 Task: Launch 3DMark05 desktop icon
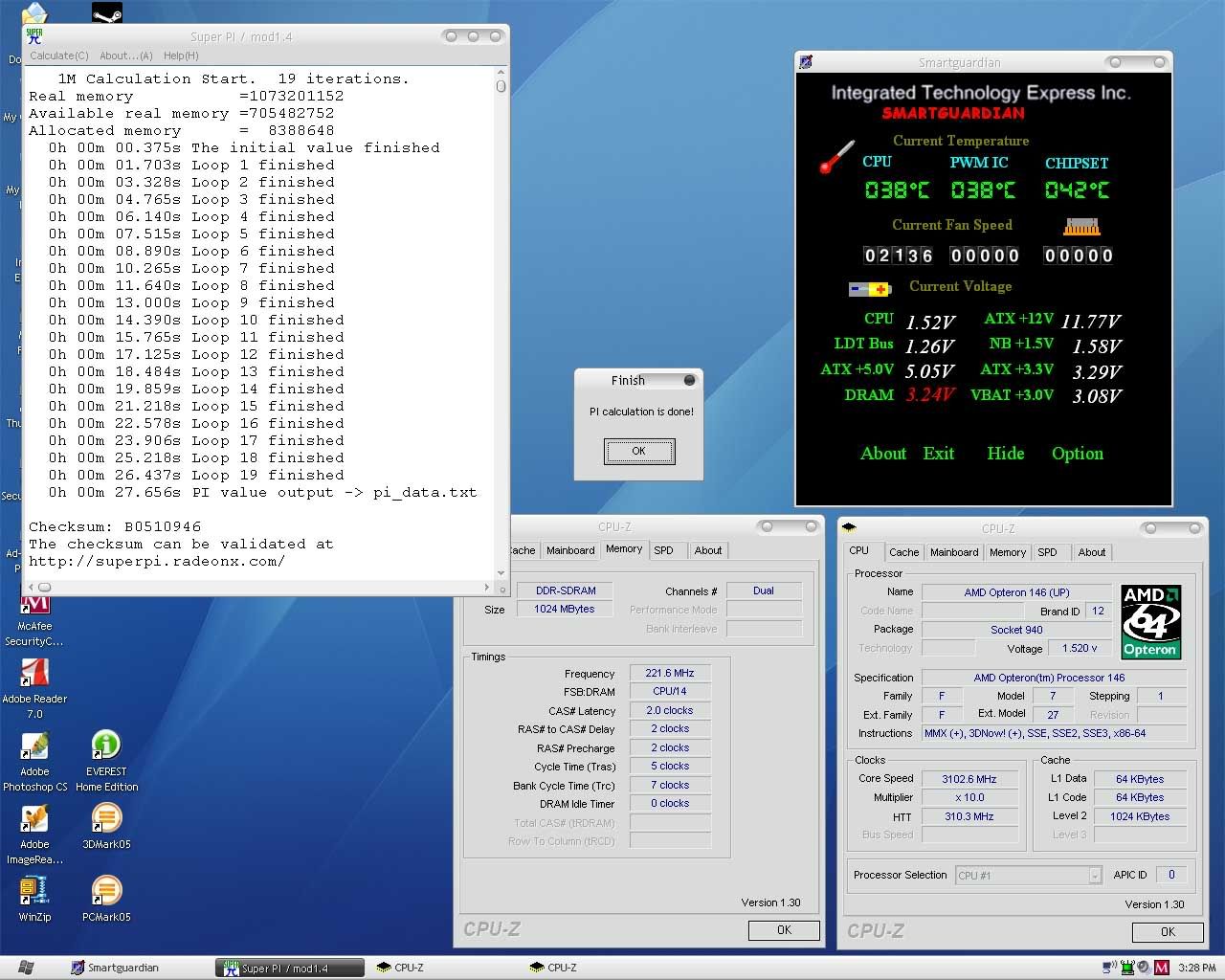[x=106, y=826]
